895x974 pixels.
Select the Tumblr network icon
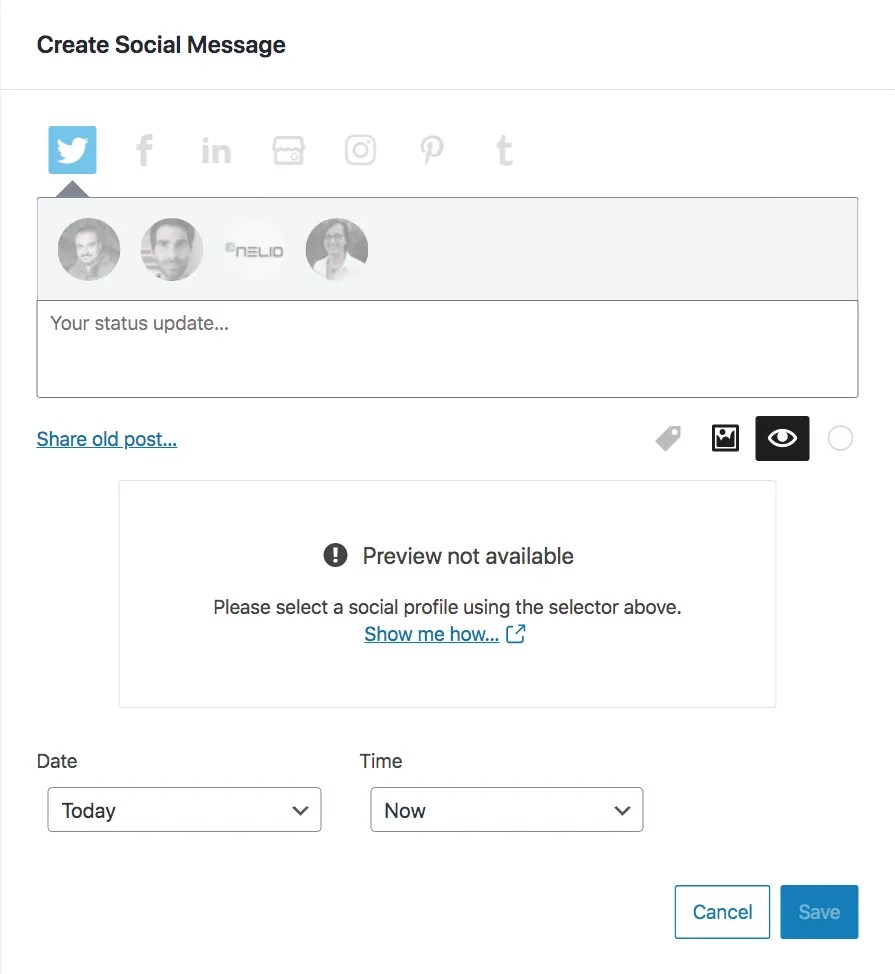tap(503, 149)
